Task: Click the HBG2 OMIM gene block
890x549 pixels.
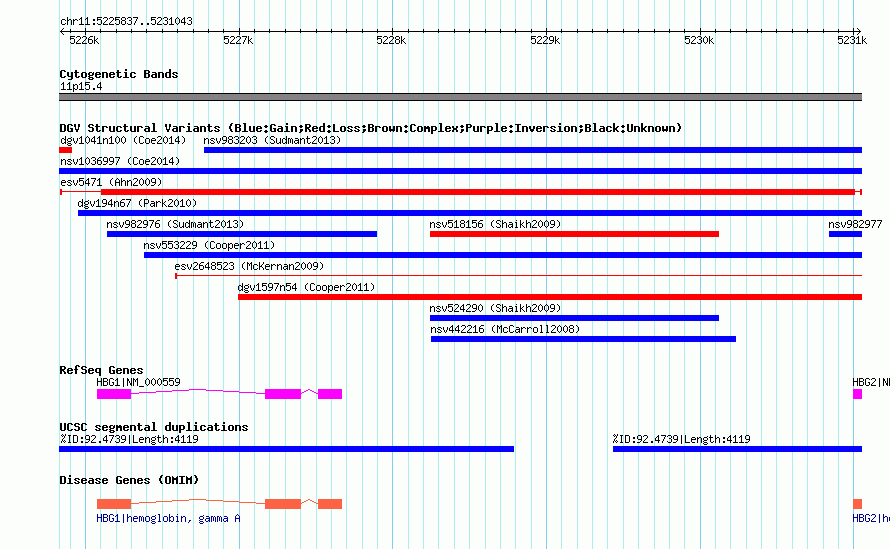Action: point(858,504)
